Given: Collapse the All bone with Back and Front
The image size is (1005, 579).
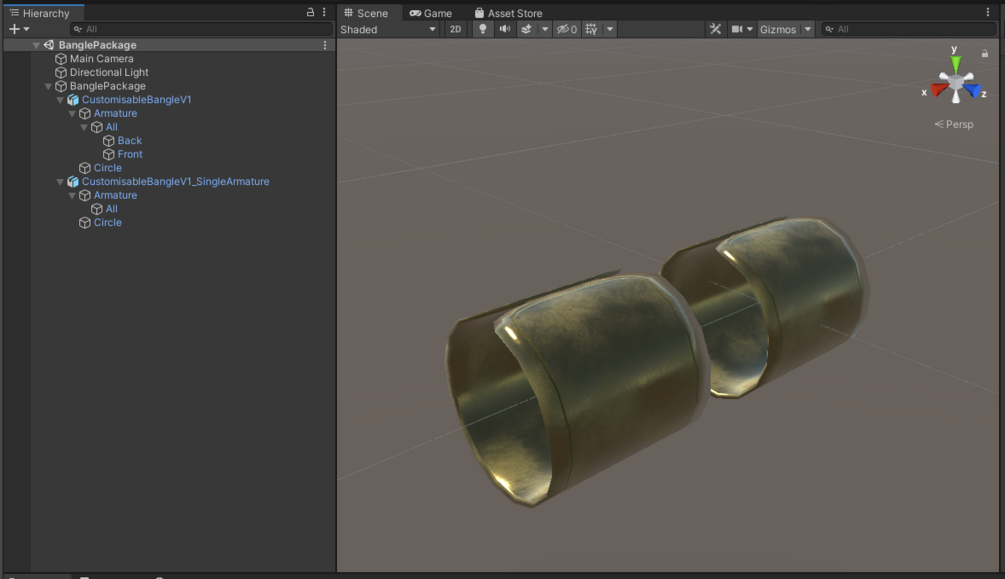Looking at the screenshot, I should coord(84,127).
